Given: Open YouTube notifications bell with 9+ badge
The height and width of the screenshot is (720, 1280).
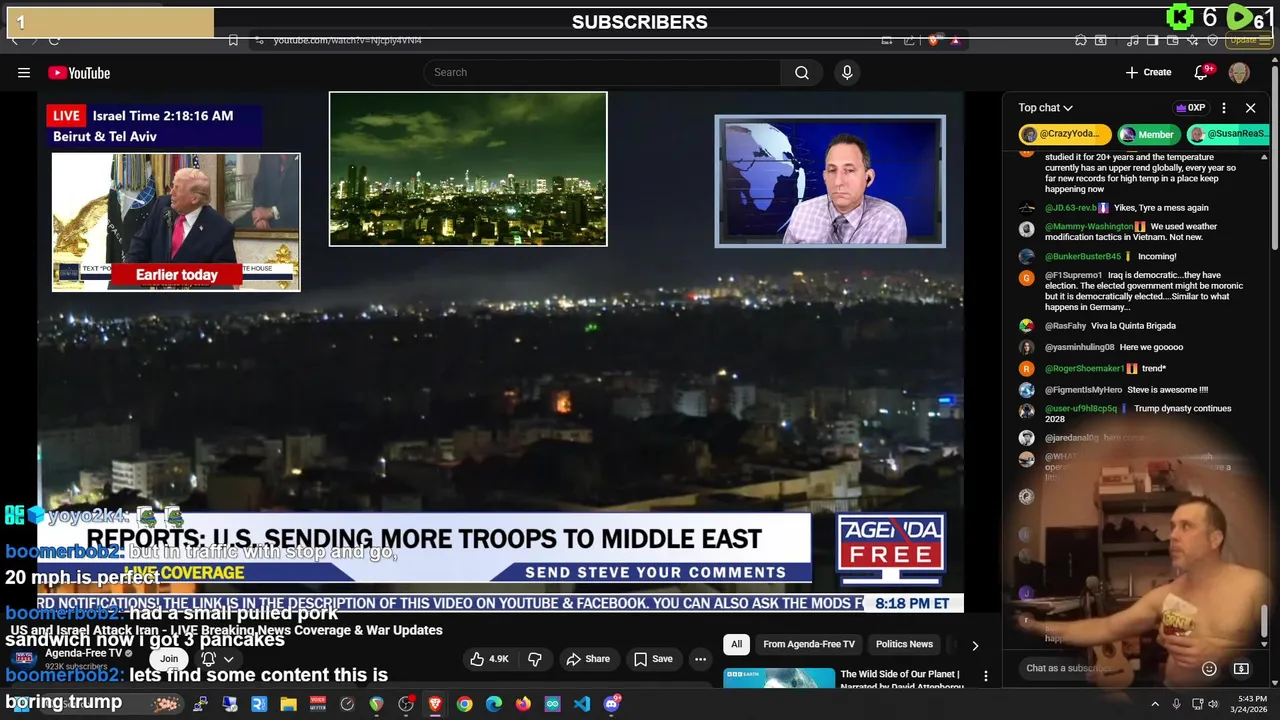Looking at the screenshot, I should (1201, 72).
